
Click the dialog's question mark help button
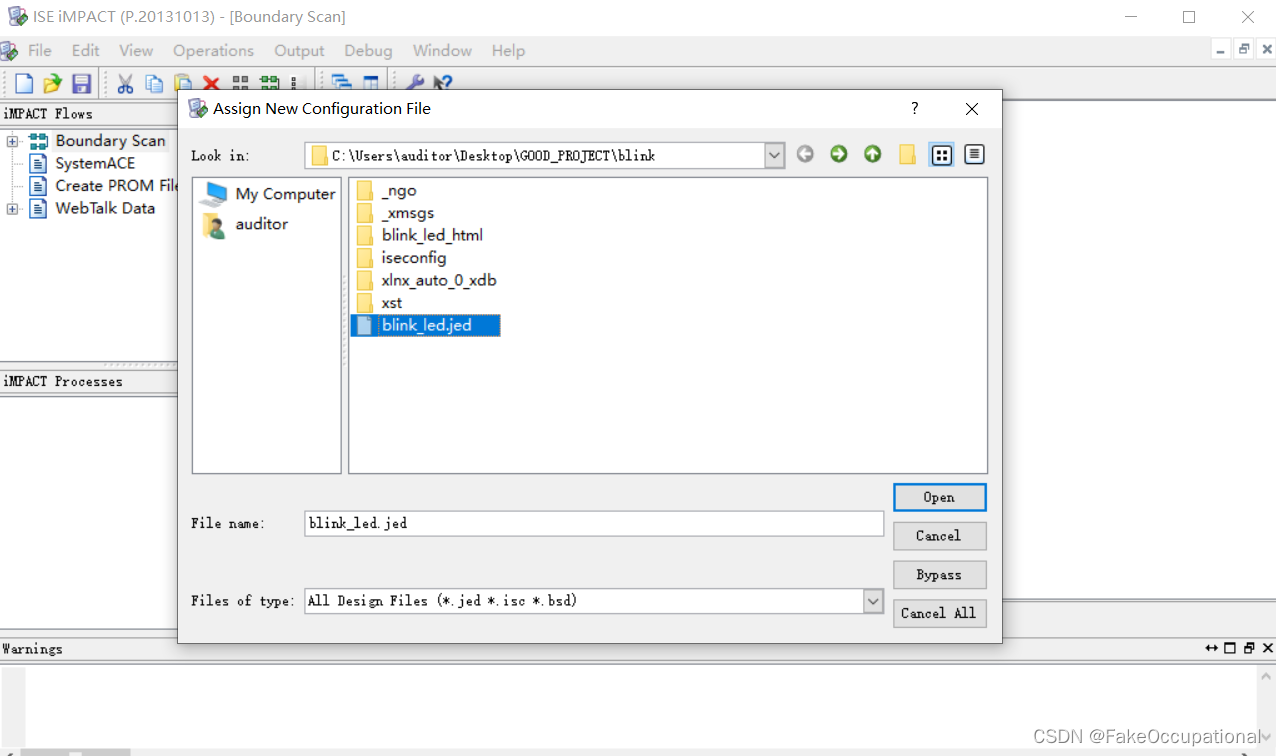(914, 108)
